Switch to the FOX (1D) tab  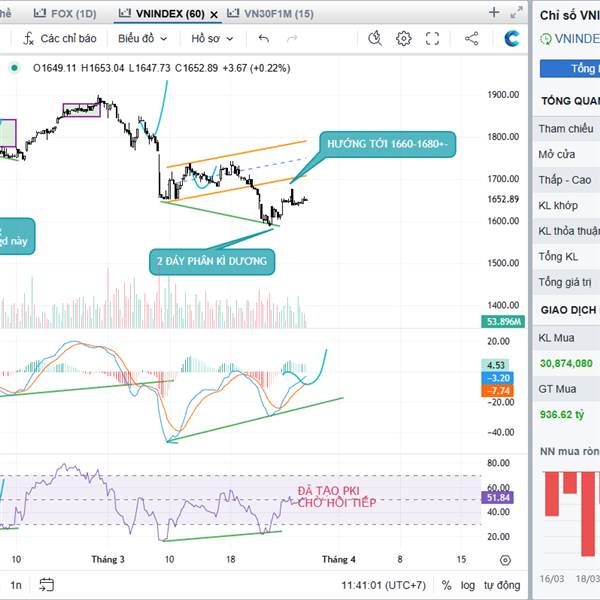[x=66, y=14]
